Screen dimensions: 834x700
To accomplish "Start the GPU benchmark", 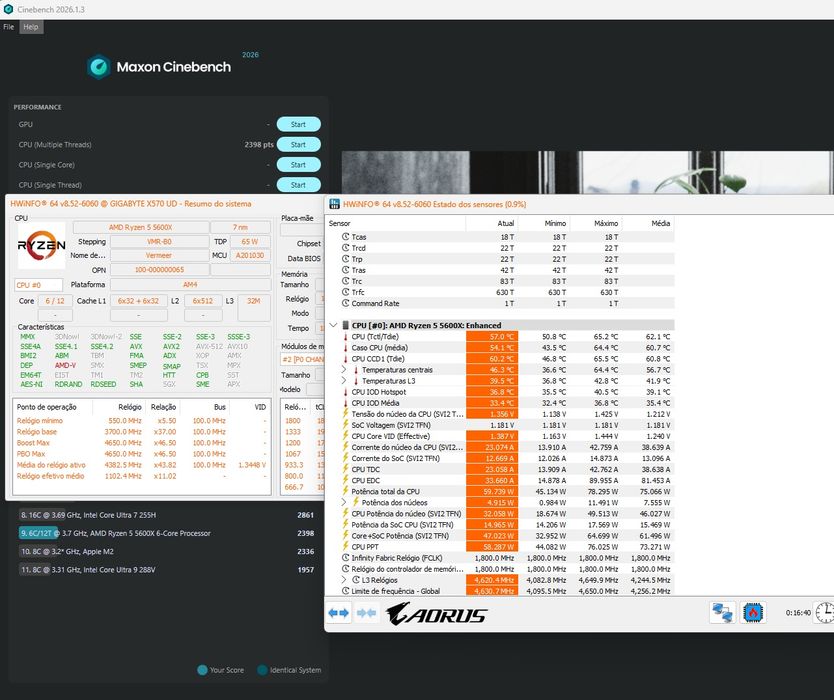I will point(298,124).
